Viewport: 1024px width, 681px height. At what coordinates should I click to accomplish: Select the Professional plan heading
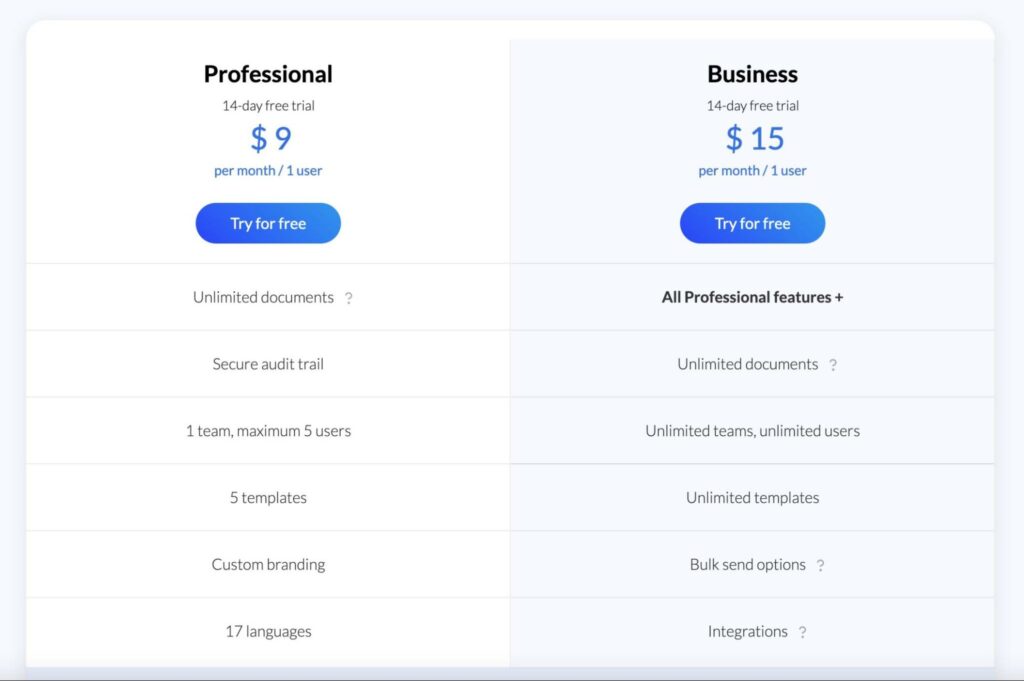267,74
